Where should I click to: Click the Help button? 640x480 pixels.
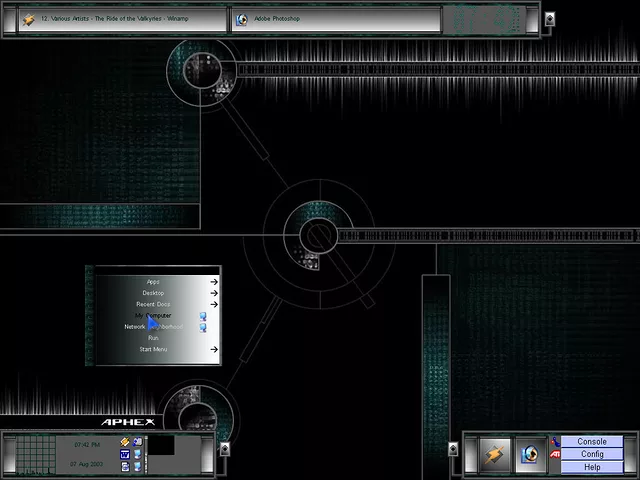point(591,467)
